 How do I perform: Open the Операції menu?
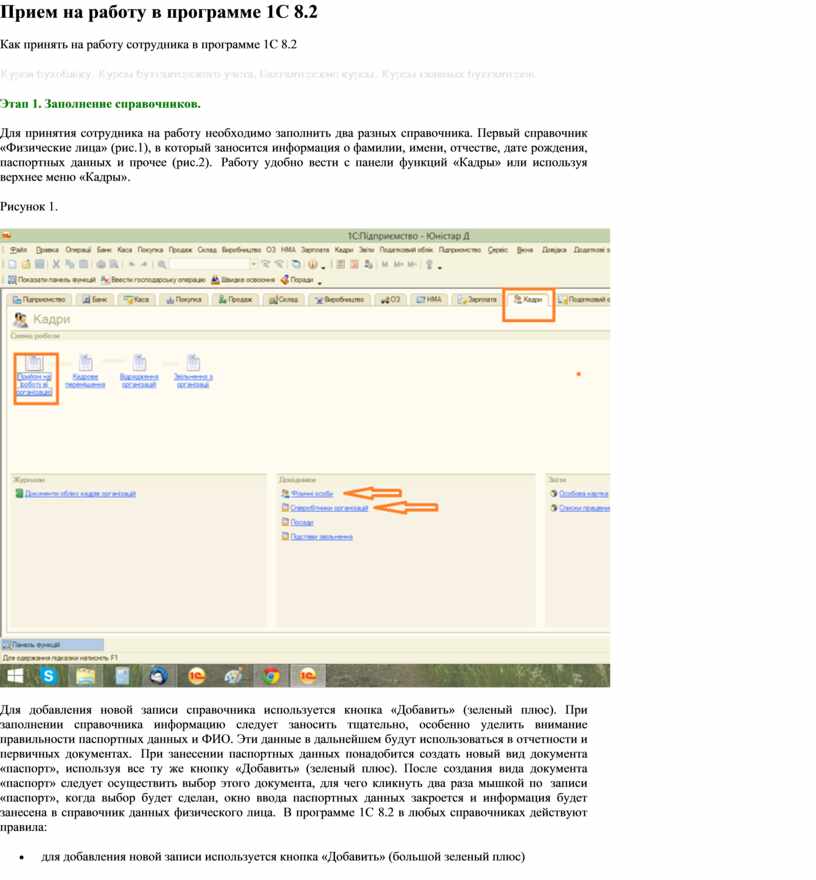tap(78, 250)
